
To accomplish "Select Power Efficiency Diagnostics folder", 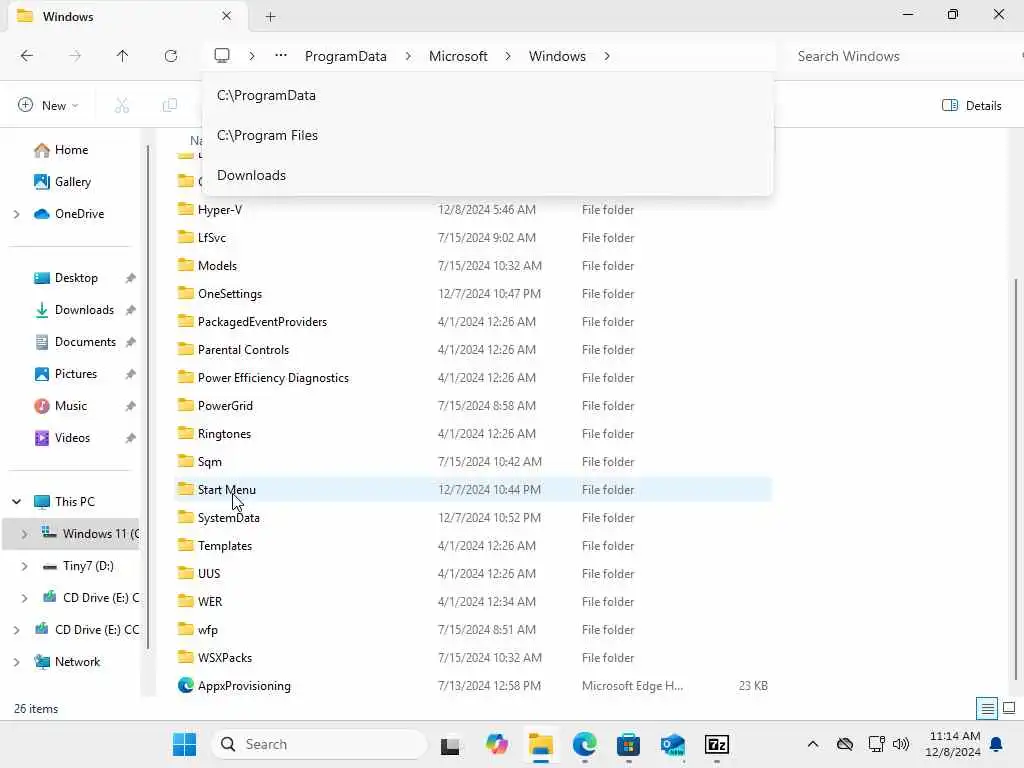I will 473,377.
